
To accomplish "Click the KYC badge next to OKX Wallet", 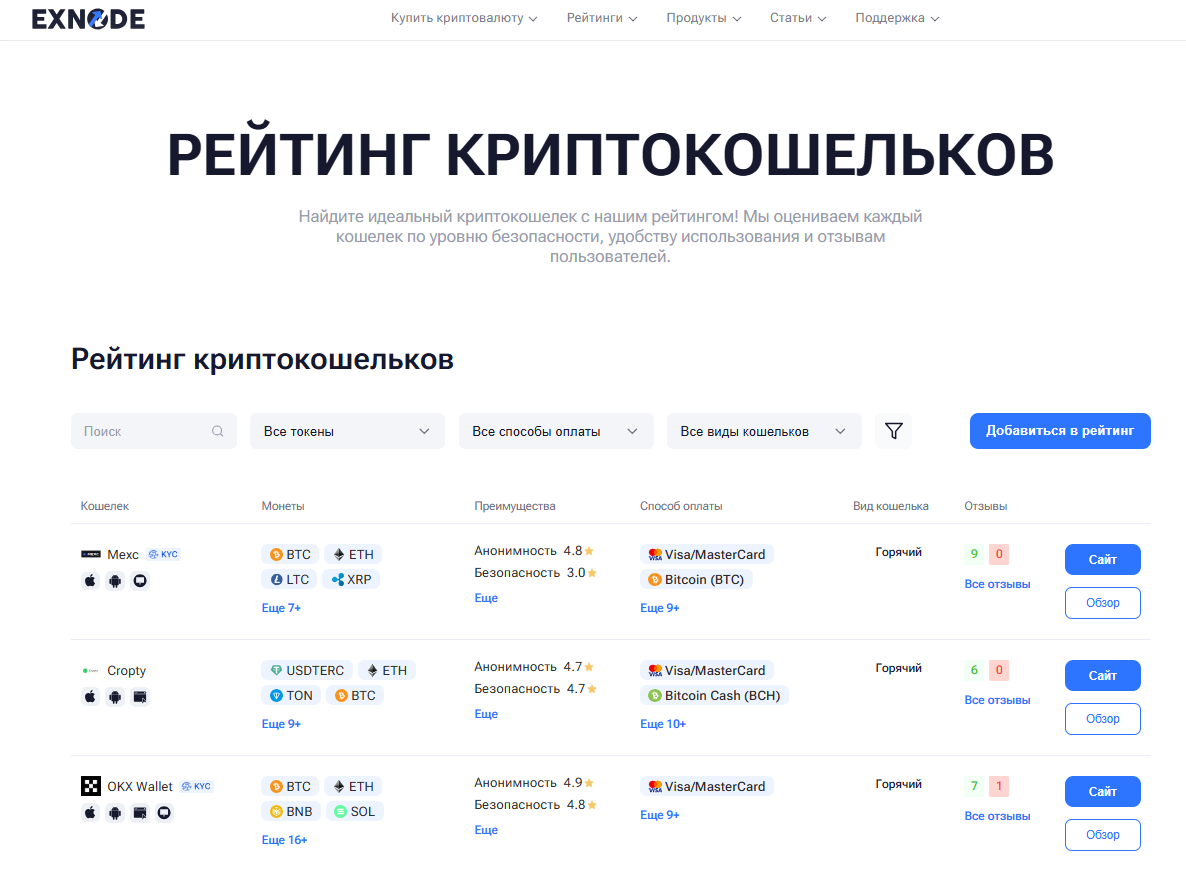I will 197,786.
